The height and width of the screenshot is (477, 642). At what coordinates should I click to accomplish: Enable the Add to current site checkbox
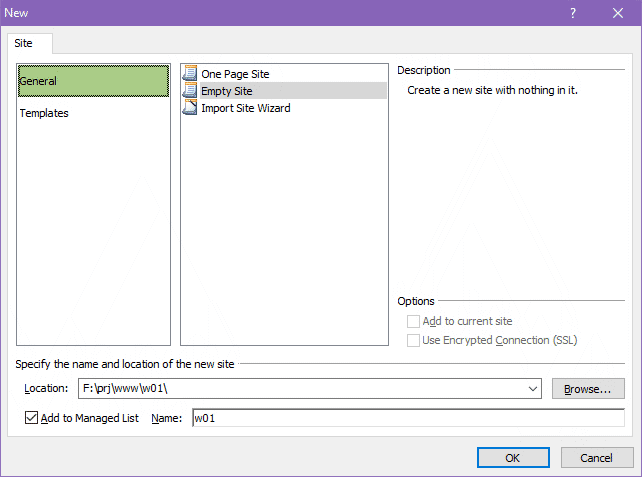tap(413, 322)
